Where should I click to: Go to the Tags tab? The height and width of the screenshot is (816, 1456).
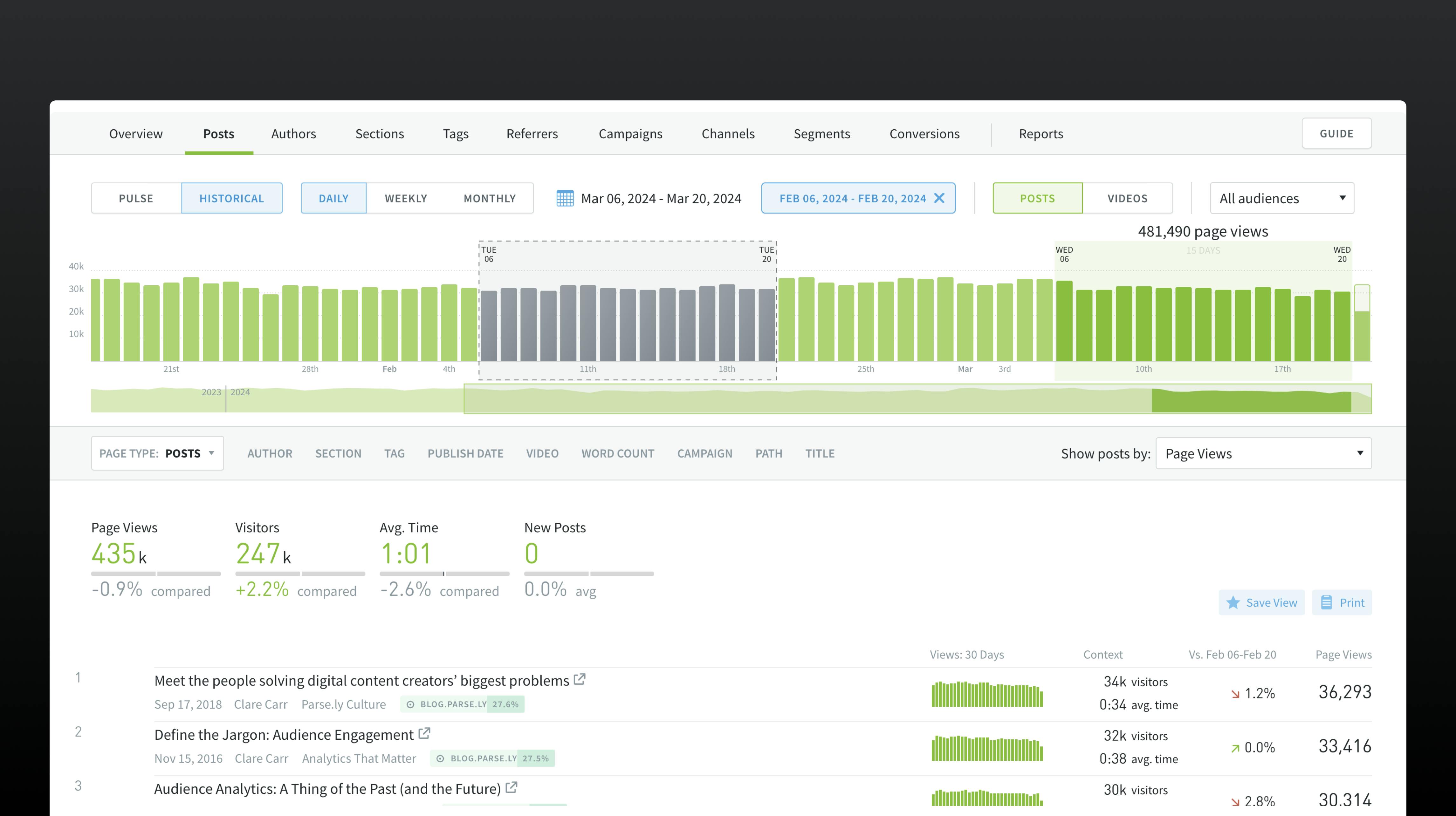[x=456, y=134]
